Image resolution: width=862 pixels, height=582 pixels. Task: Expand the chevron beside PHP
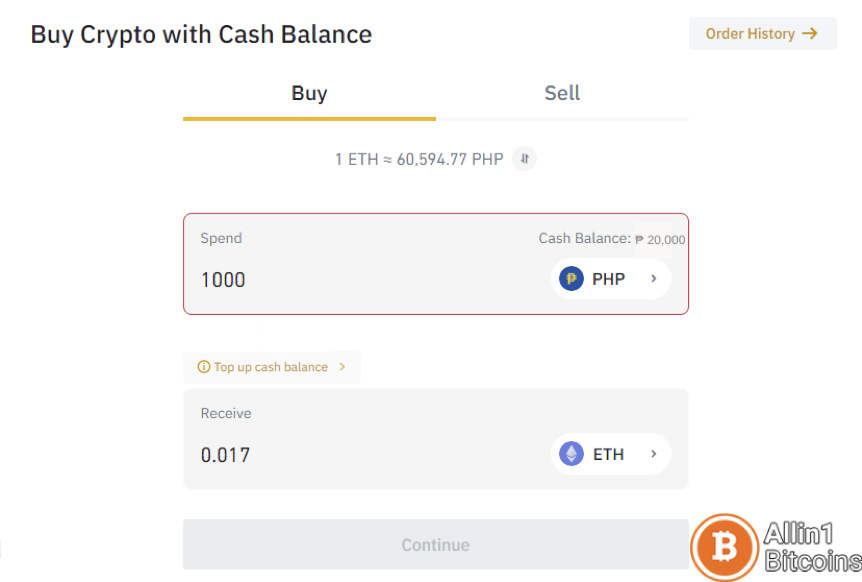(x=654, y=279)
